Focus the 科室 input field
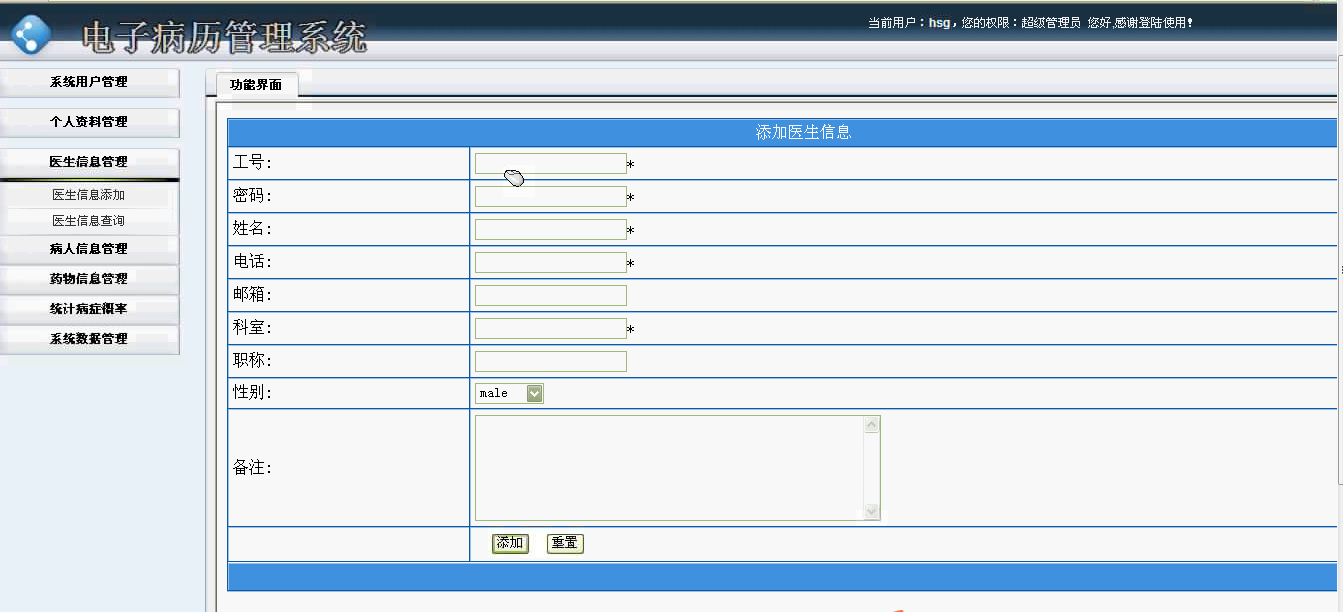The width and height of the screenshot is (1343, 612). coord(551,329)
